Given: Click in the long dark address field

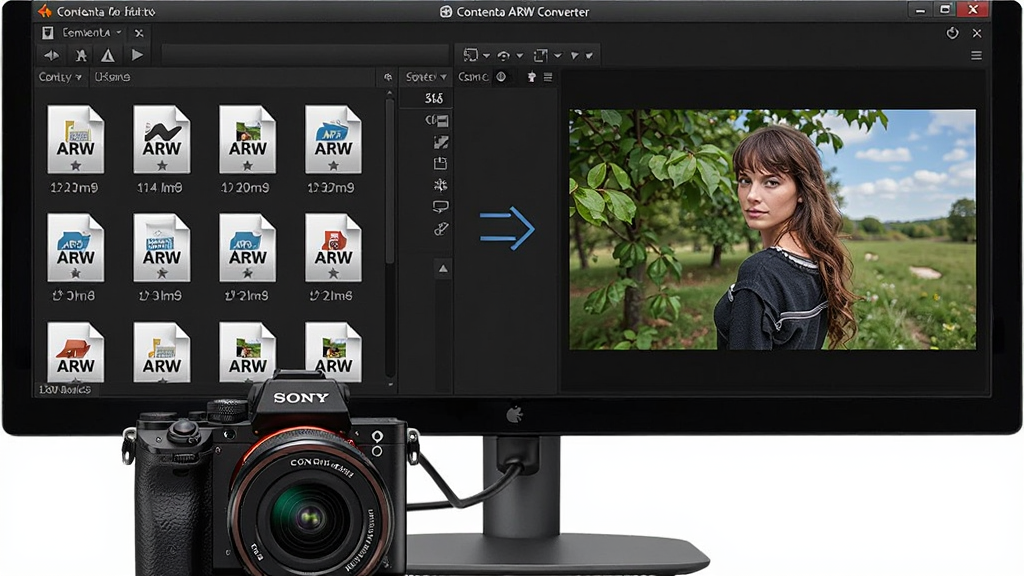Looking at the screenshot, I should 305,55.
